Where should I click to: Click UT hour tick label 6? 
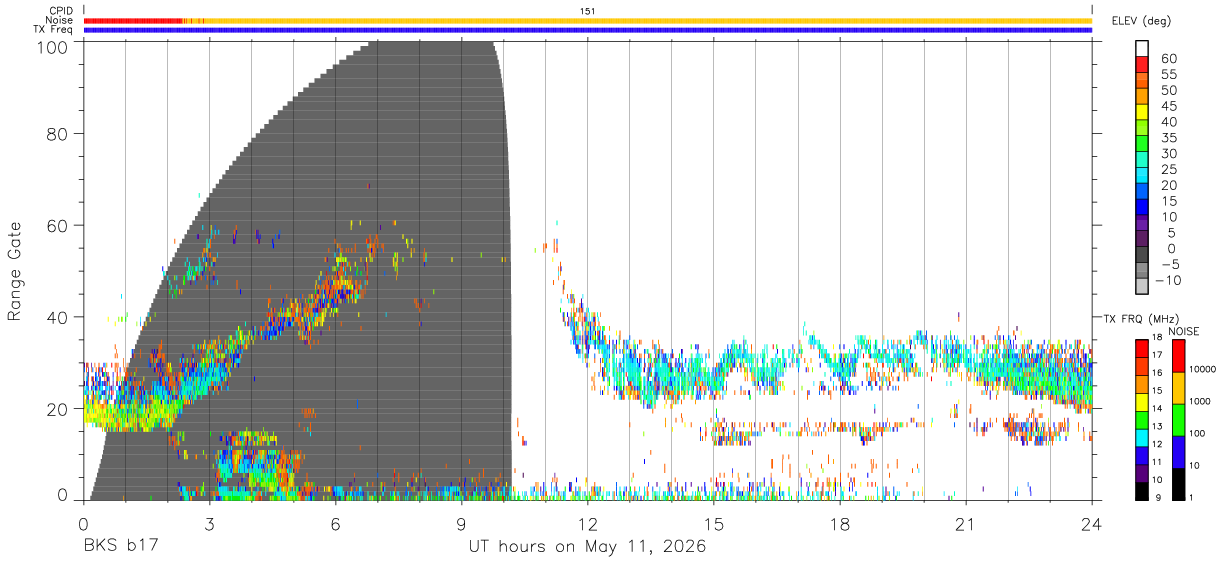tap(336, 523)
